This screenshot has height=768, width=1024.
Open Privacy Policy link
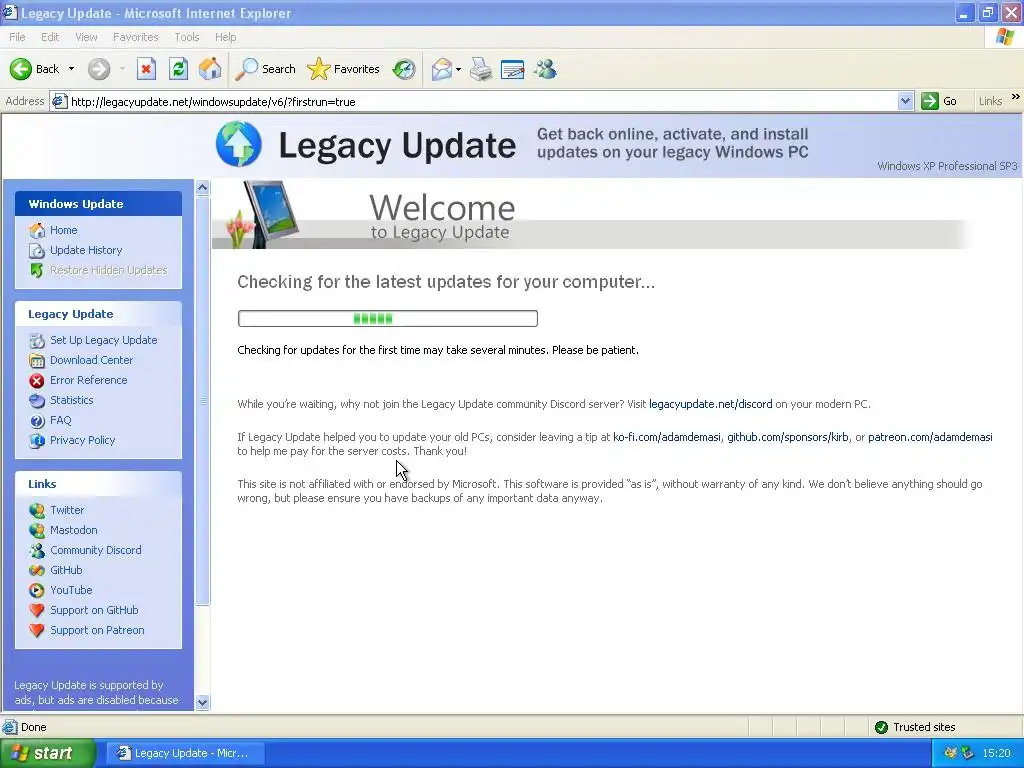click(82, 440)
